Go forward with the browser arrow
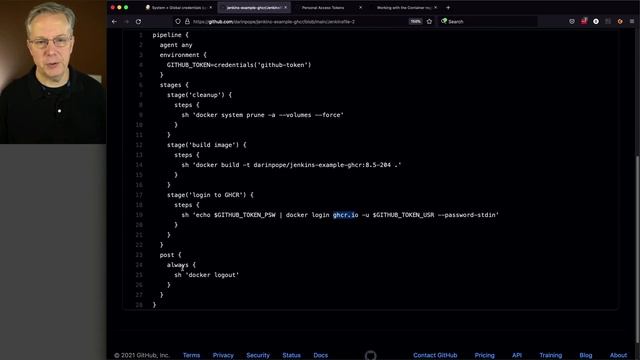Screen dimensions: 640x360 [127, 22]
